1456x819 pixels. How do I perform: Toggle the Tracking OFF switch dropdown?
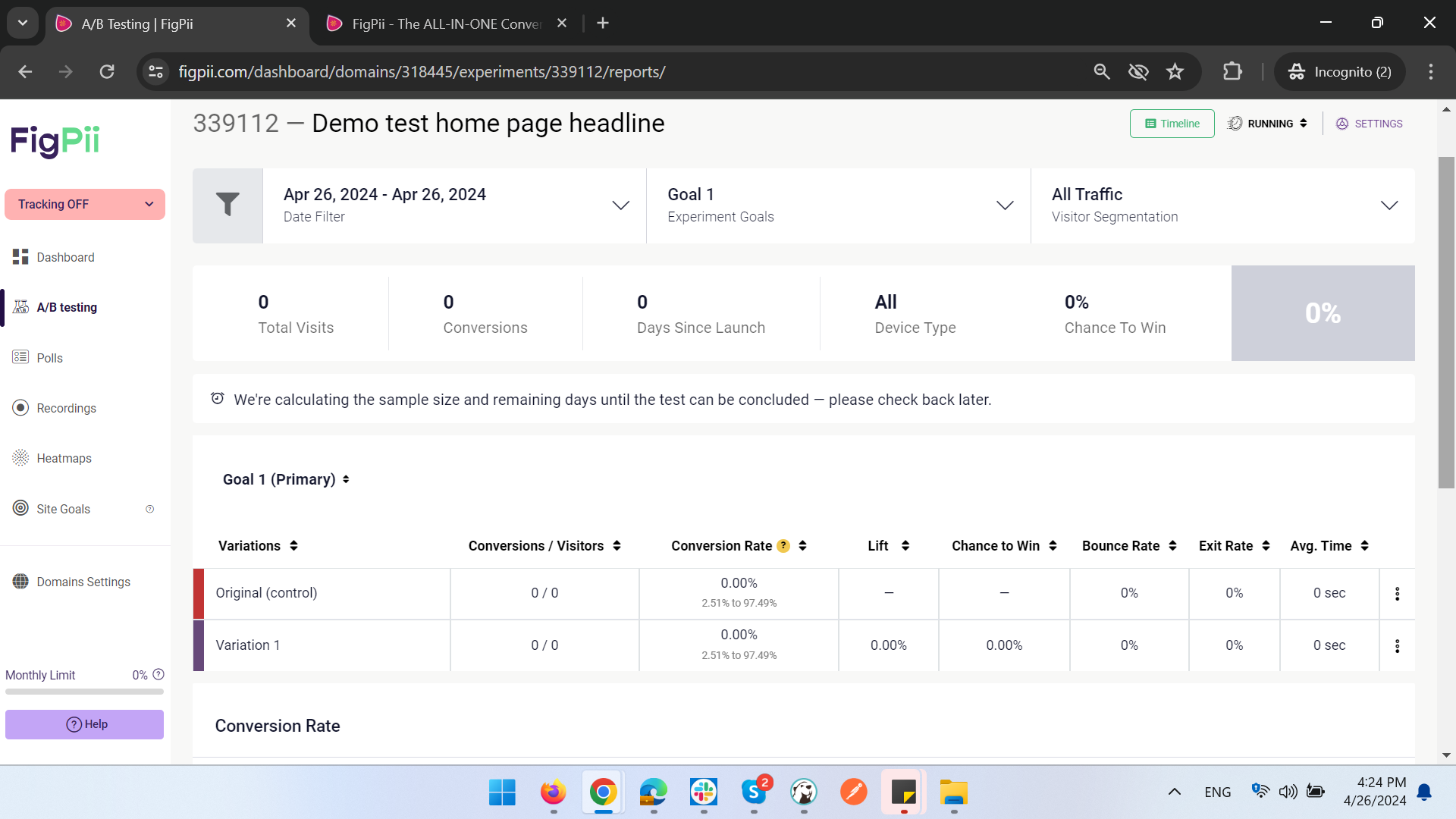pyautogui.click(x=85, y=204)
